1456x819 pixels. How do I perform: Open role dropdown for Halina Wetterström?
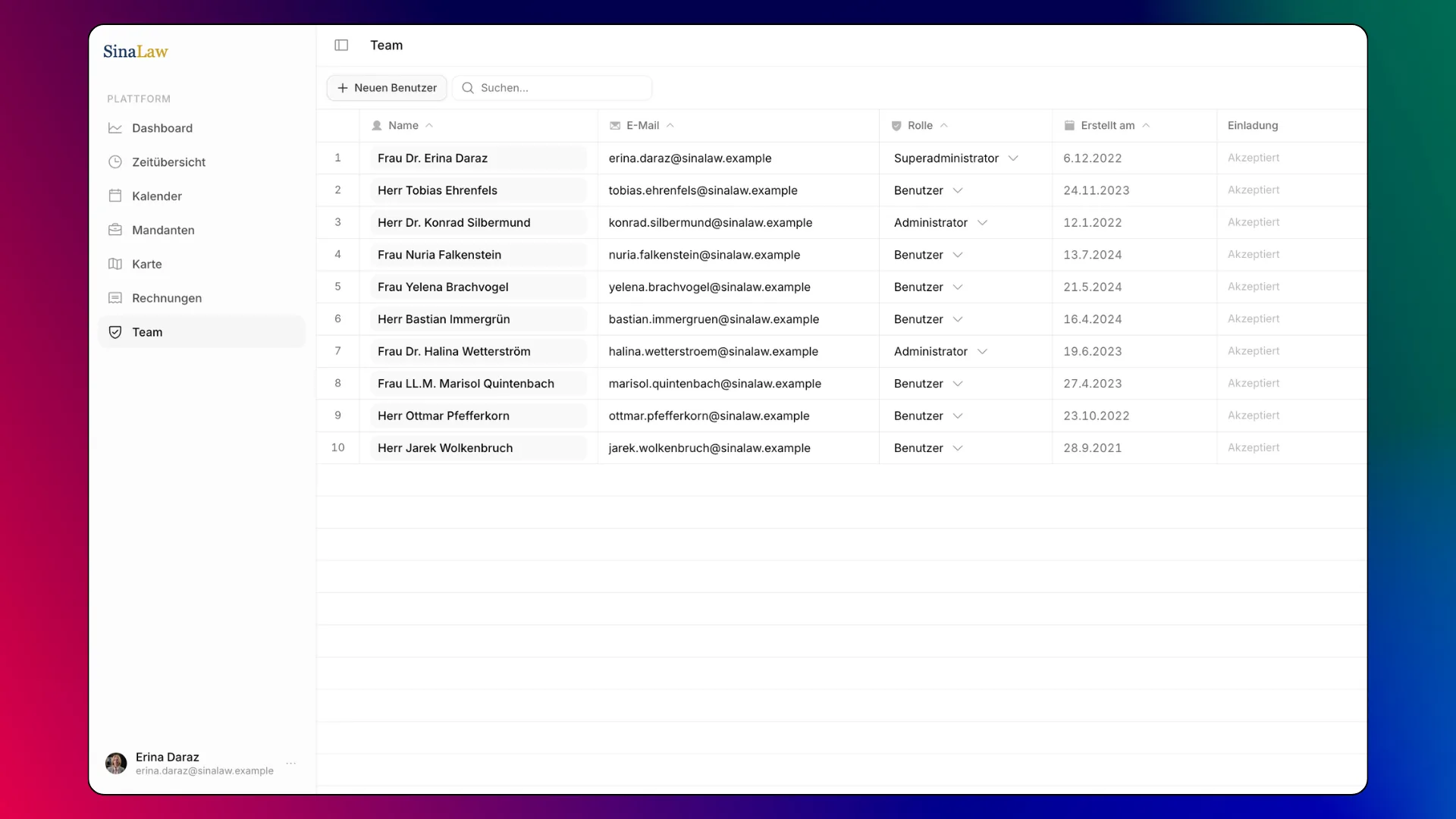click(940, 352)
